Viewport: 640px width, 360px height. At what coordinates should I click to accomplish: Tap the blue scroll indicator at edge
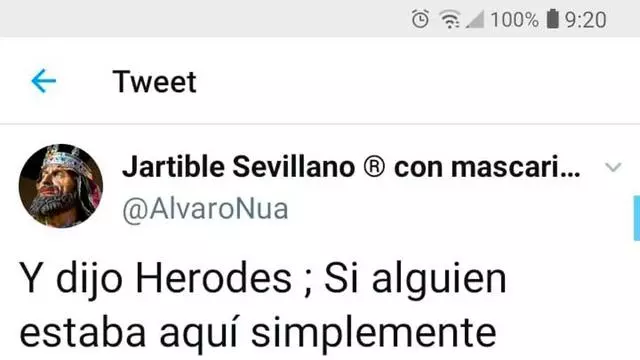tap(636, 218)
